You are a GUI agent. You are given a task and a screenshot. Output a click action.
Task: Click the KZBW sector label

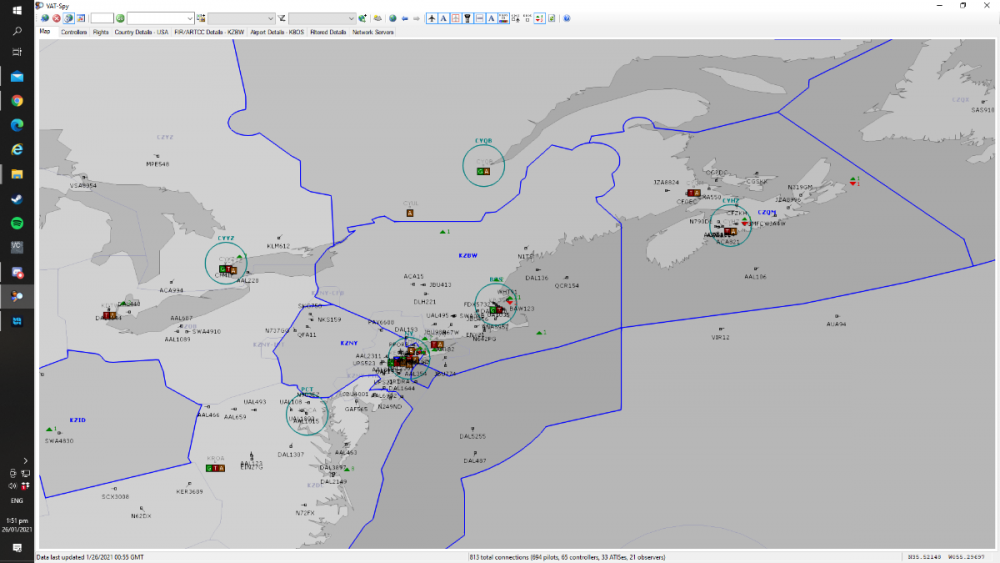click(468, 256)
